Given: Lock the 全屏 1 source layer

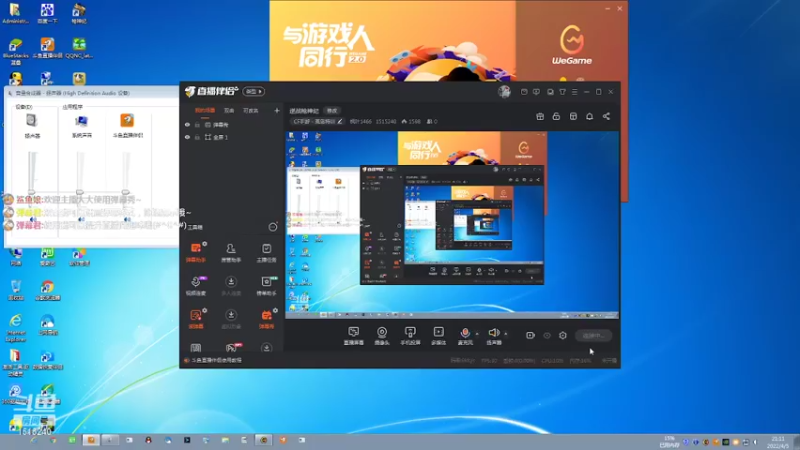Looking at the screenshot, I should (x=197, y=137).
